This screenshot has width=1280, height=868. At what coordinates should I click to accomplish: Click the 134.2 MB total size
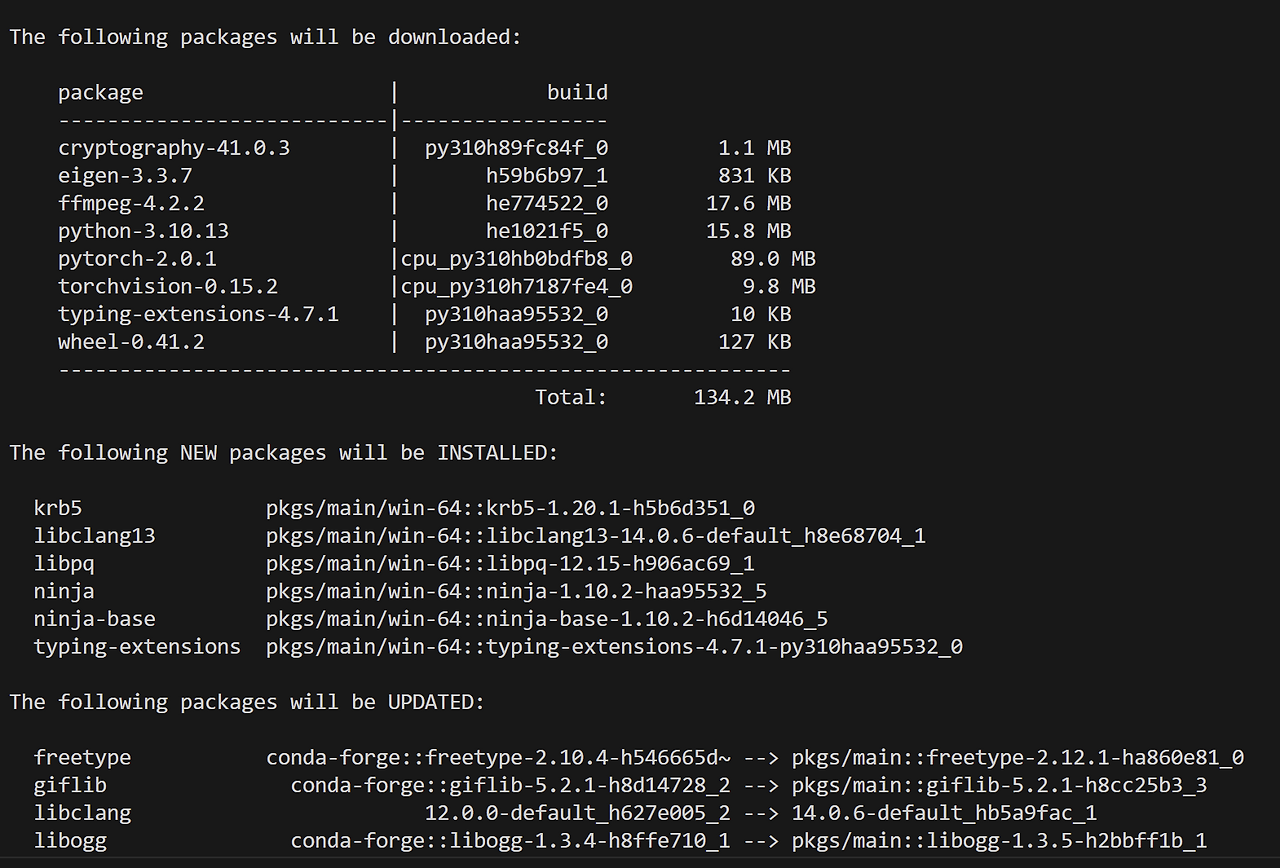(742, 397)
